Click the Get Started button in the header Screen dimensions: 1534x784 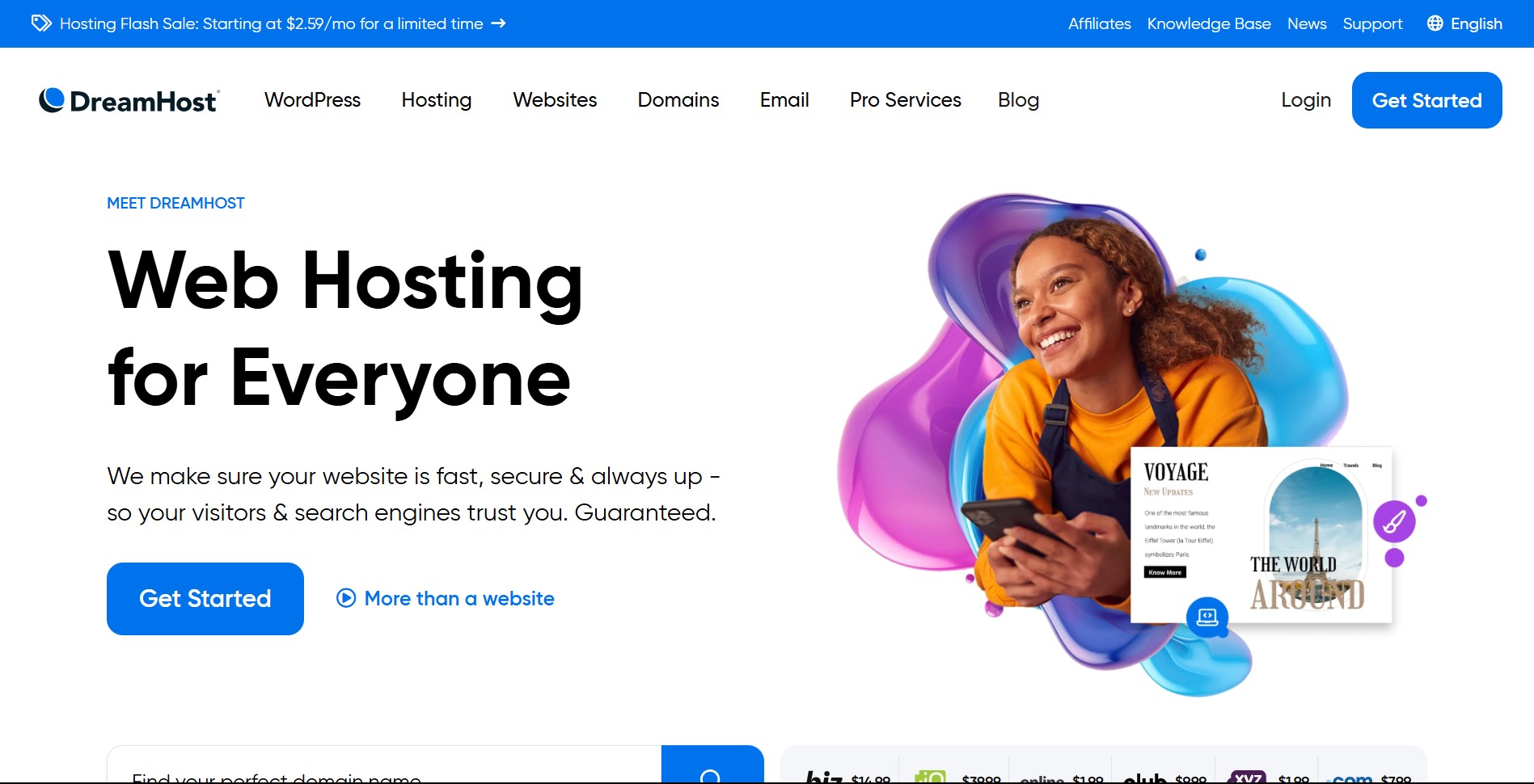tap(1426, 99)
